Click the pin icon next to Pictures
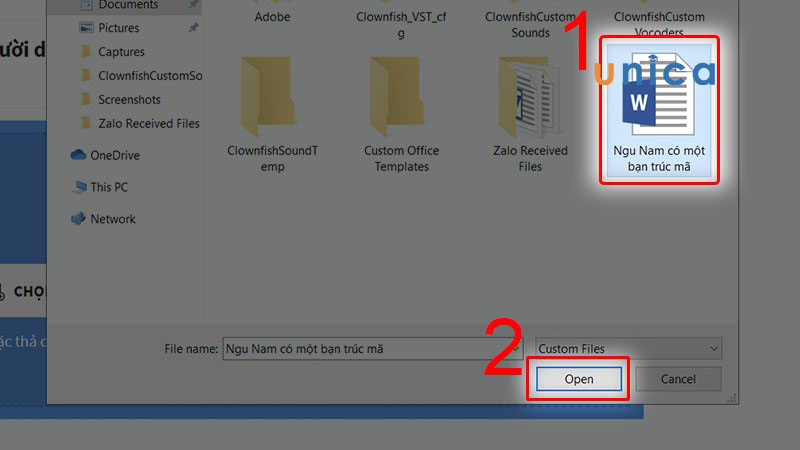Screen dimensions: 800x450 tap(193, 28)
